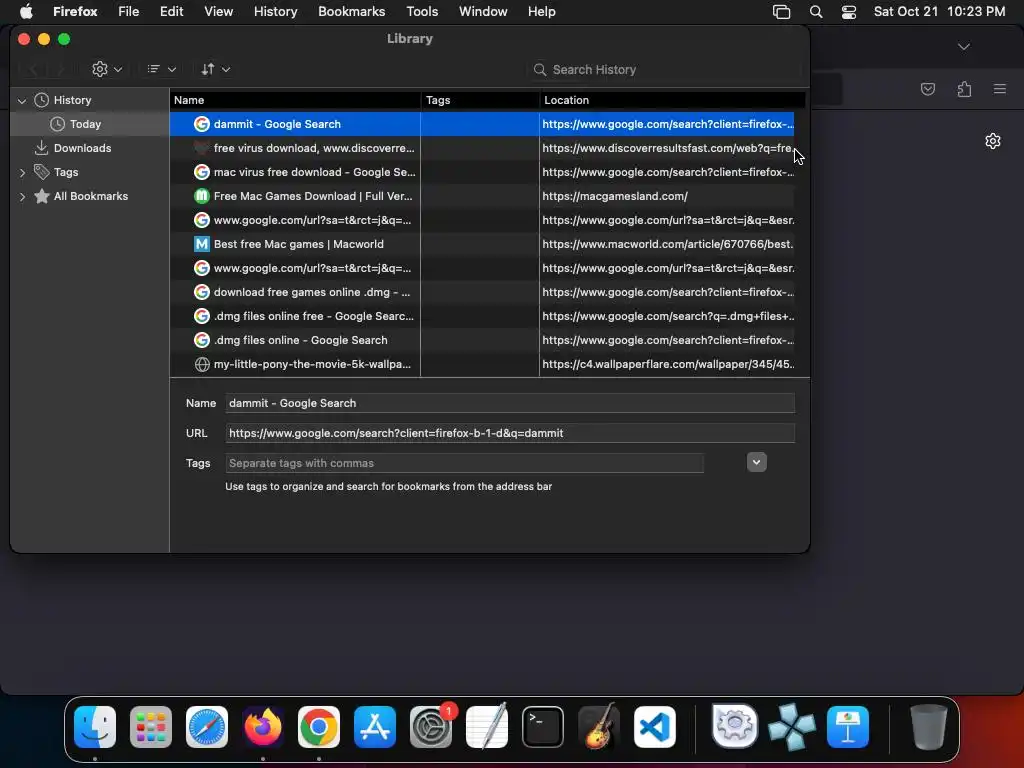Open Keynote from the Dock
This screenshot has width=1024, height=768.
848,727
